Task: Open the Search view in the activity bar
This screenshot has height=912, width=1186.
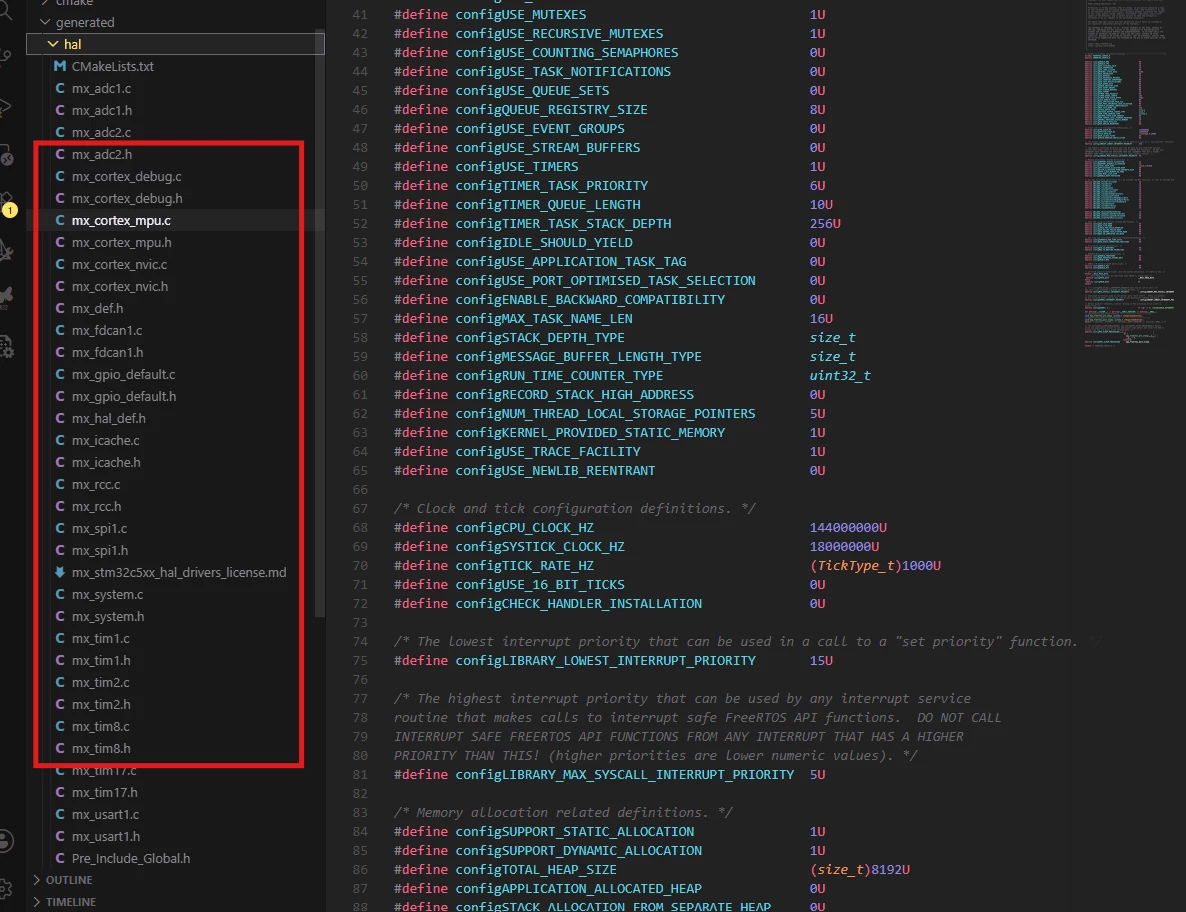Action: pos(6,11)
